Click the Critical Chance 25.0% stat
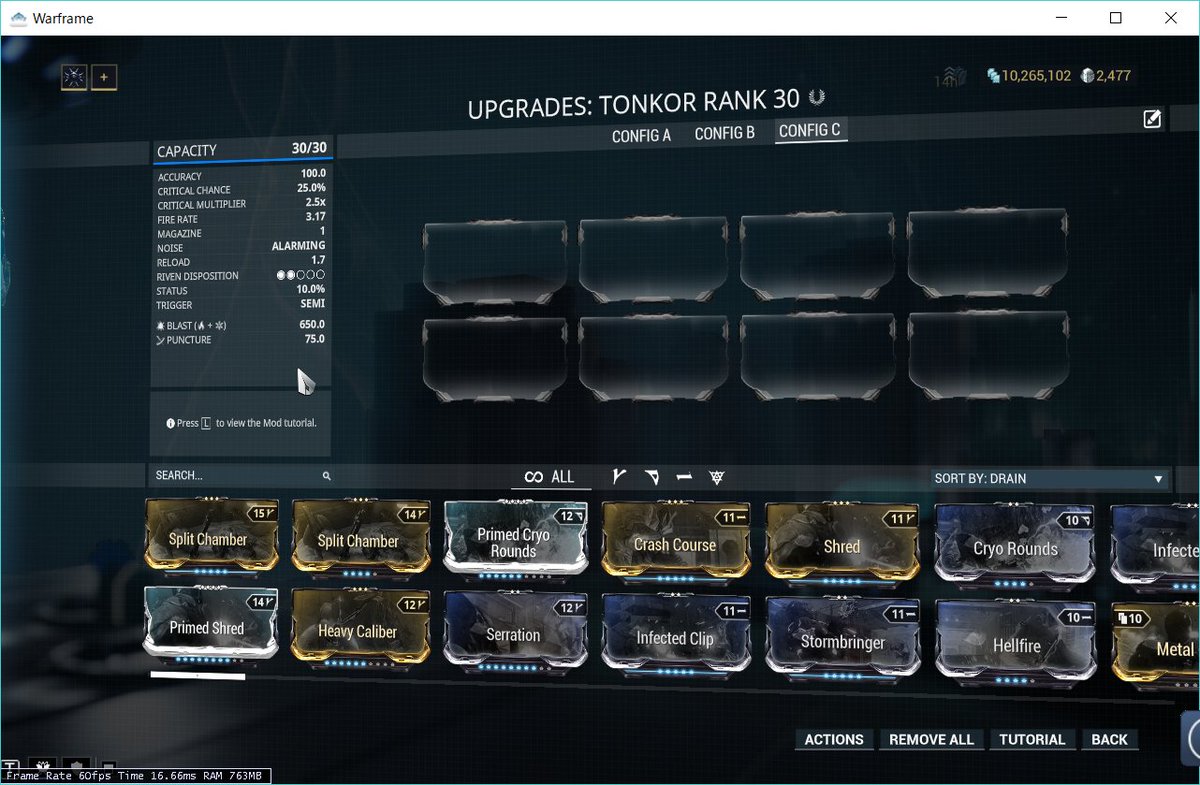The width and height of the screenshot is (1200, 785). click(241, 189)
